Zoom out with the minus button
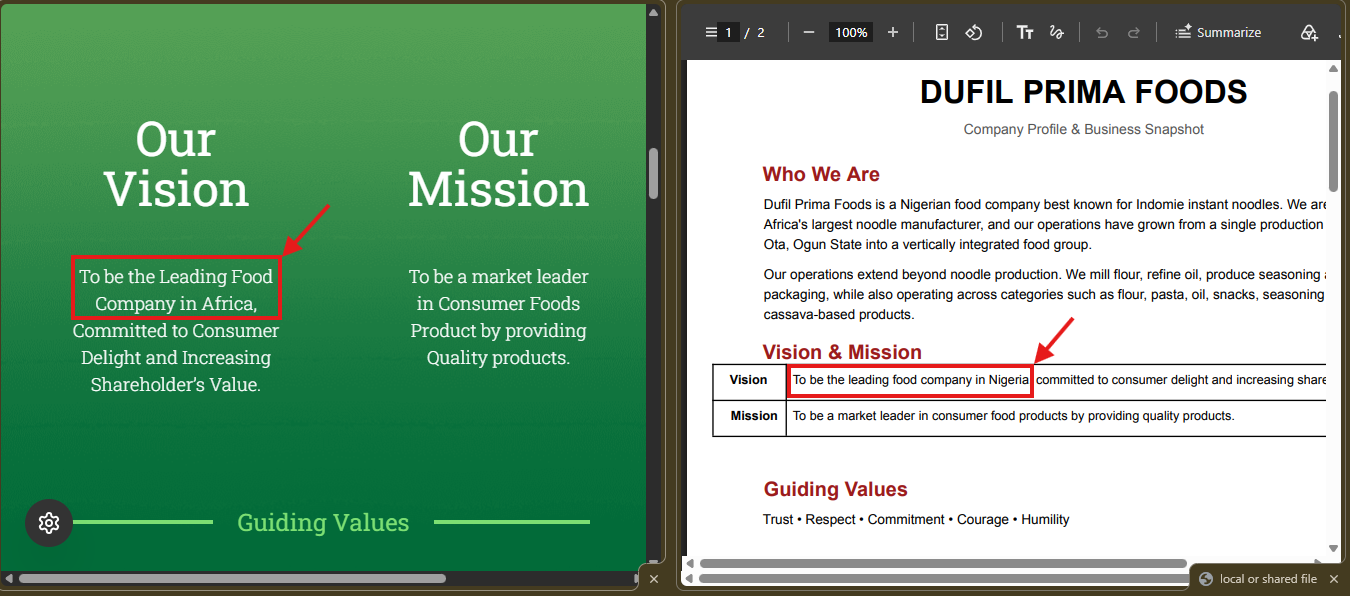This screenshot has width=1350, height=596. [x=809, y=32]
